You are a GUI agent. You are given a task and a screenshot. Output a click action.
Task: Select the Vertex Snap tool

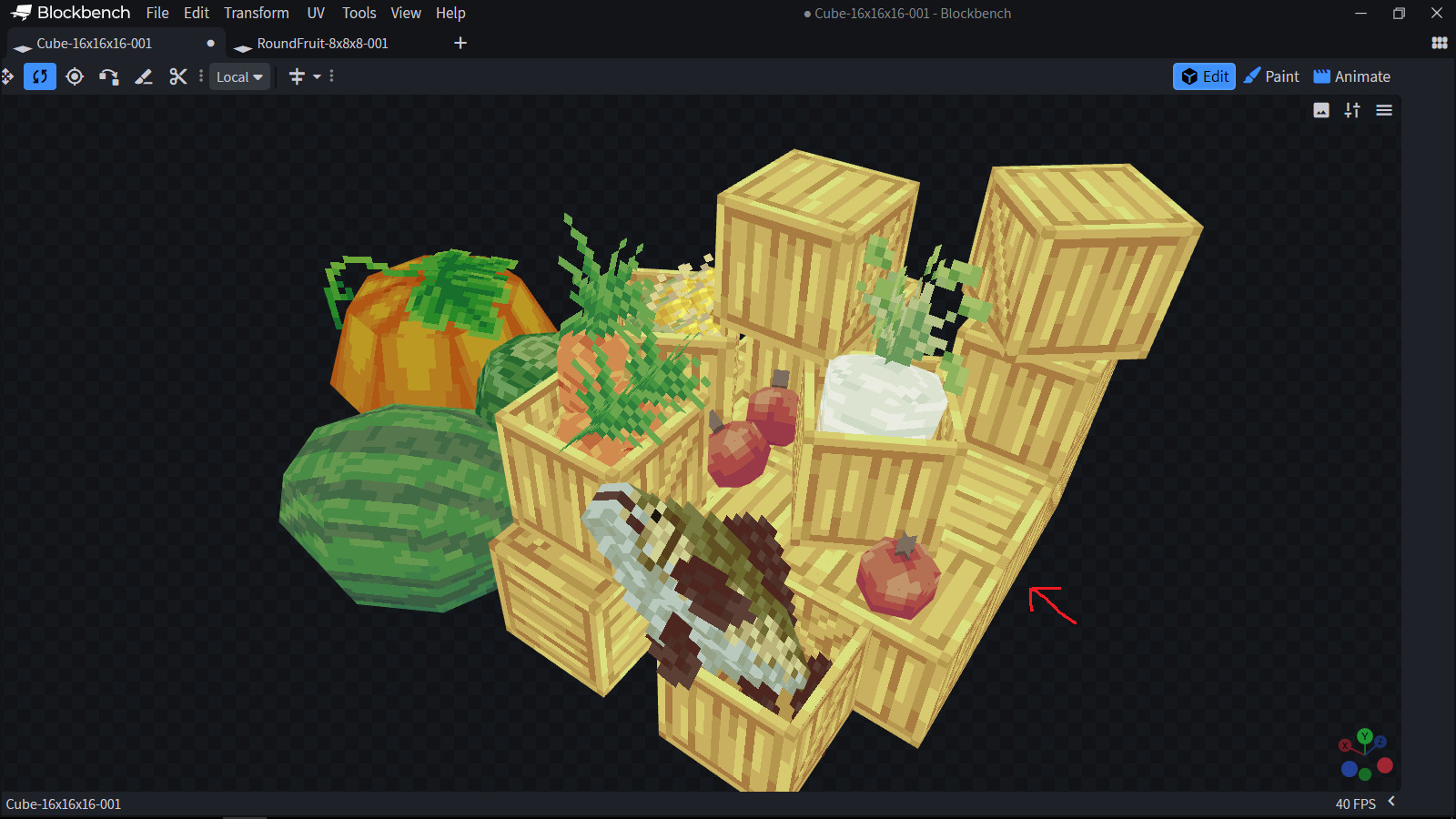click(109, 76)
